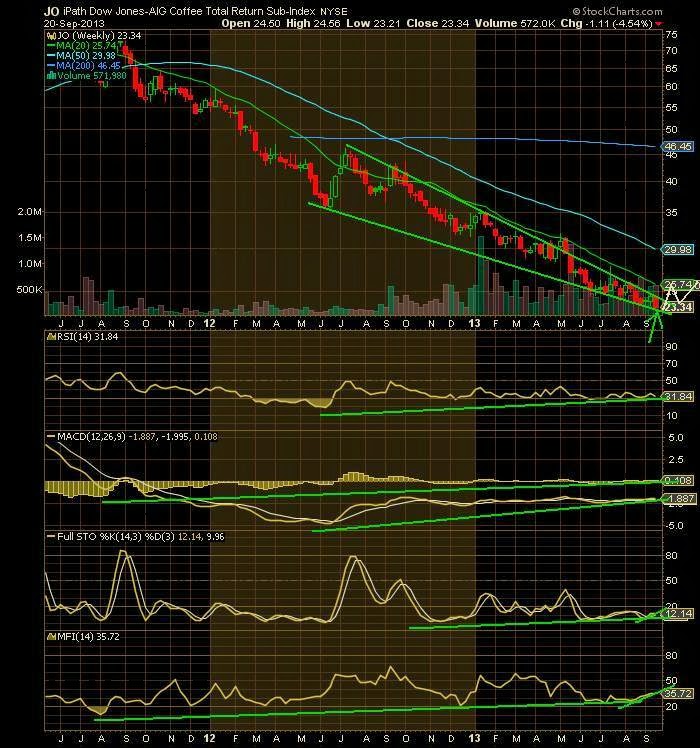Click the 20-Sep-2013 date label
This screenshot has height=748, width=700.
(x=74, y=23)
